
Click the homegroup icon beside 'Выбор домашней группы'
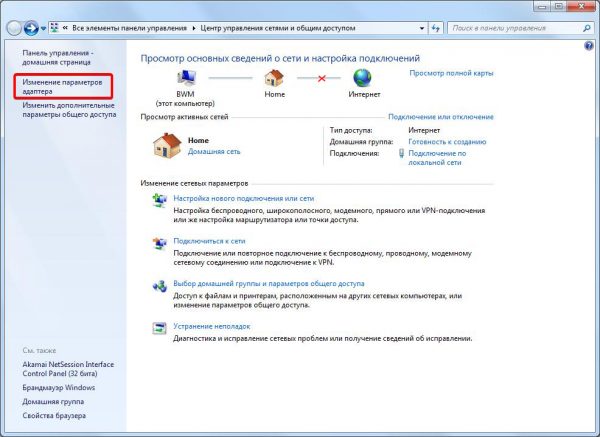coord(160,286)
